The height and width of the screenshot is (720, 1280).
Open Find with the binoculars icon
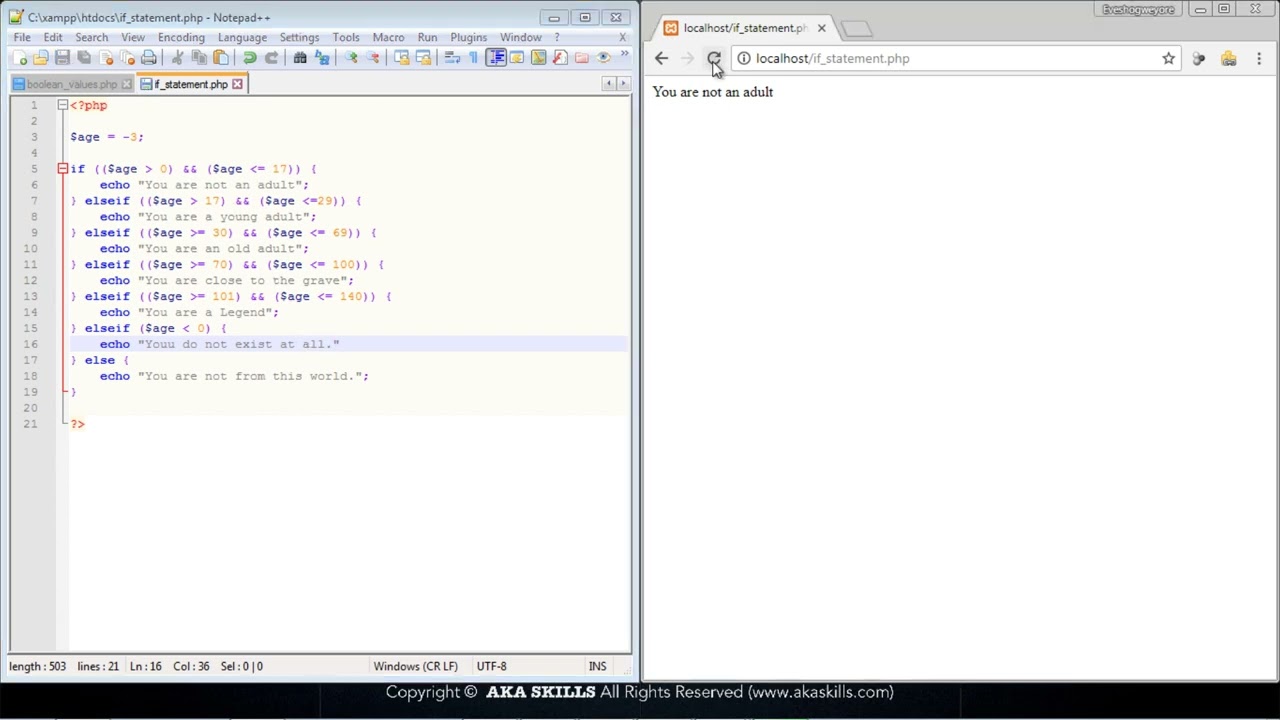300,58
